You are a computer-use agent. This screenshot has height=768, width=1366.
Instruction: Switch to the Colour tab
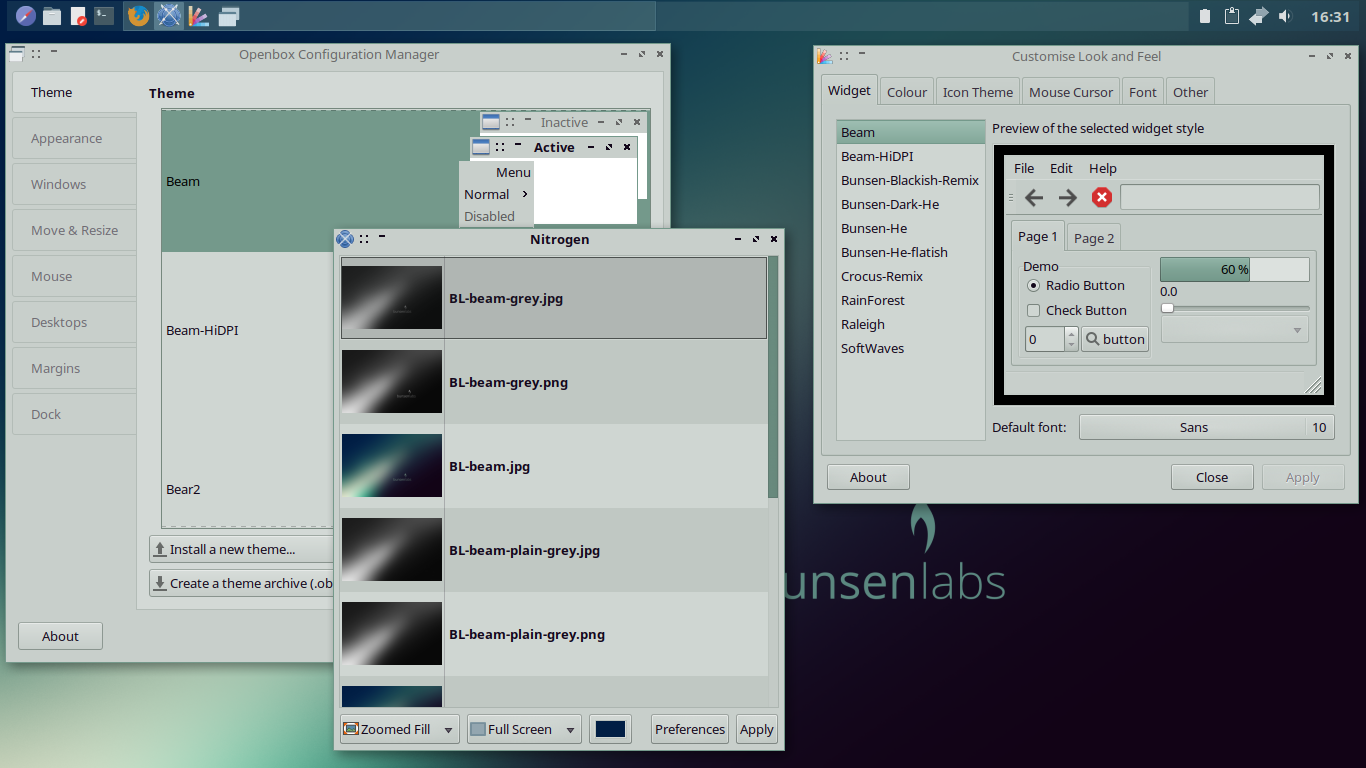907,92
